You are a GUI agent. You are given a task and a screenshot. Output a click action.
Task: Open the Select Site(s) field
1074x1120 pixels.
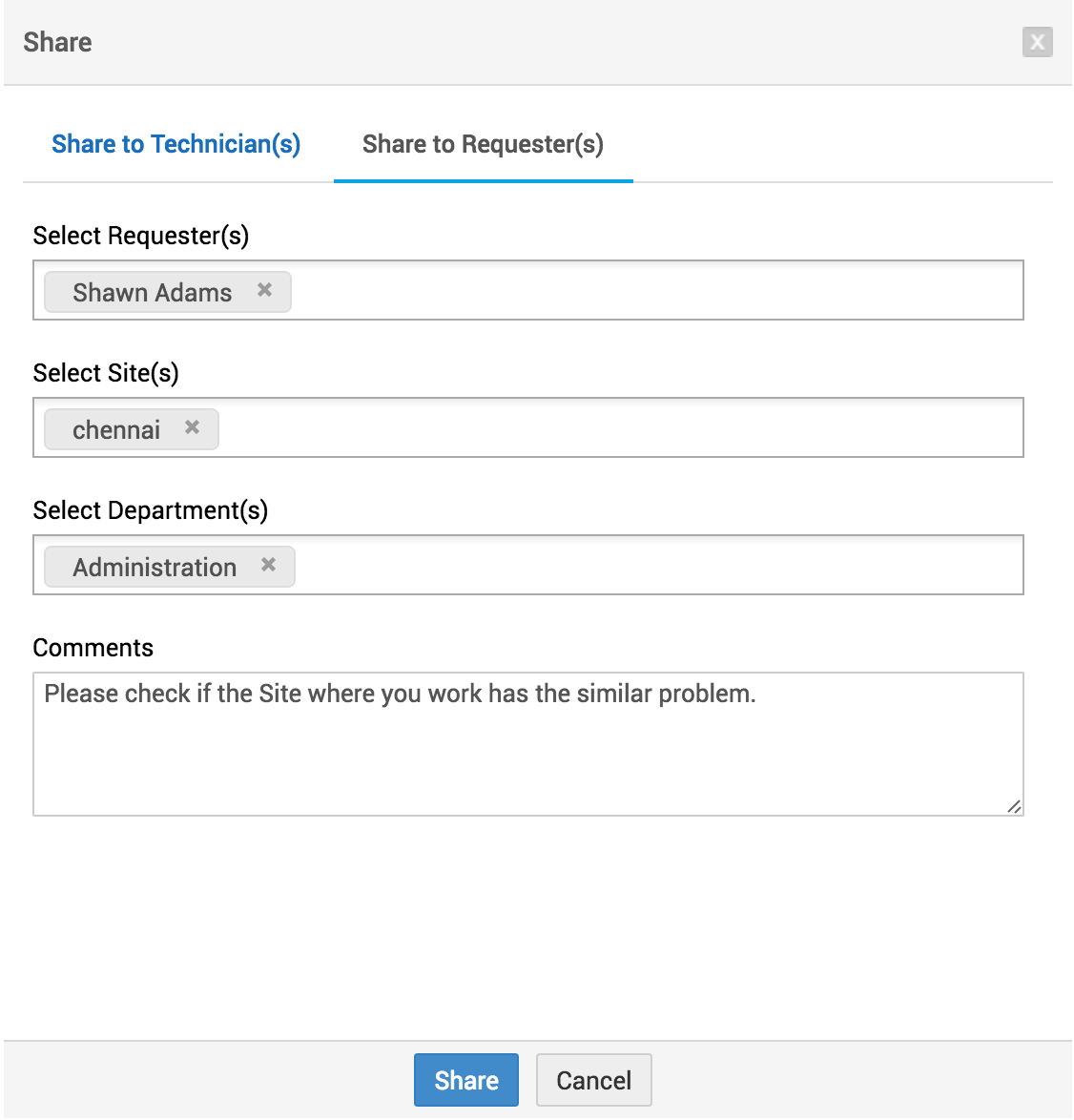coord(620,428)
